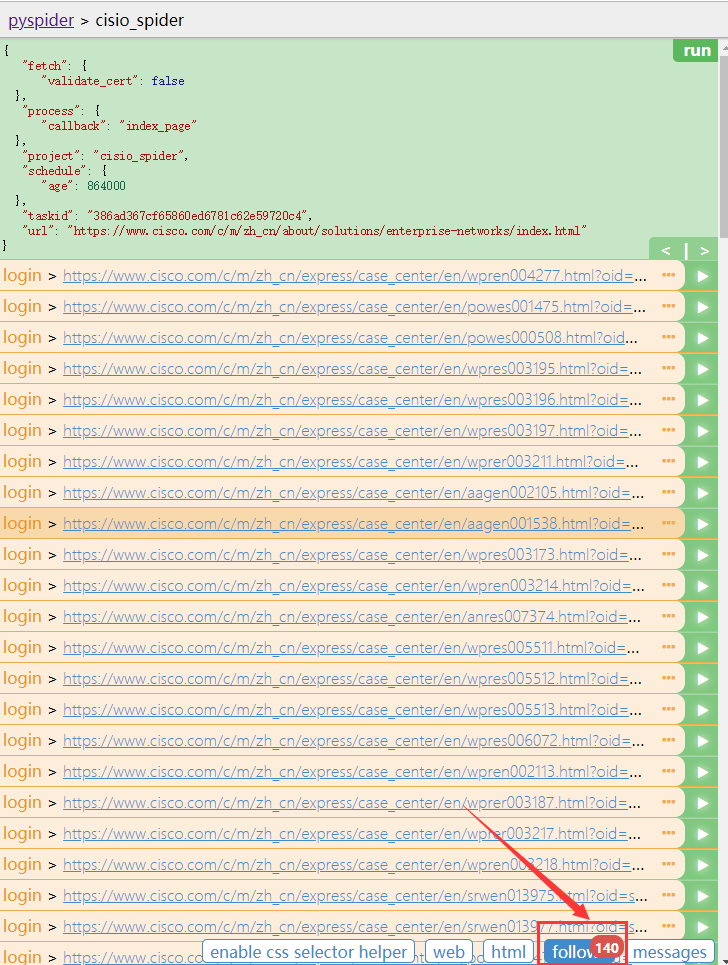Run the wpres003195 follow task

[x=702, y=369]
